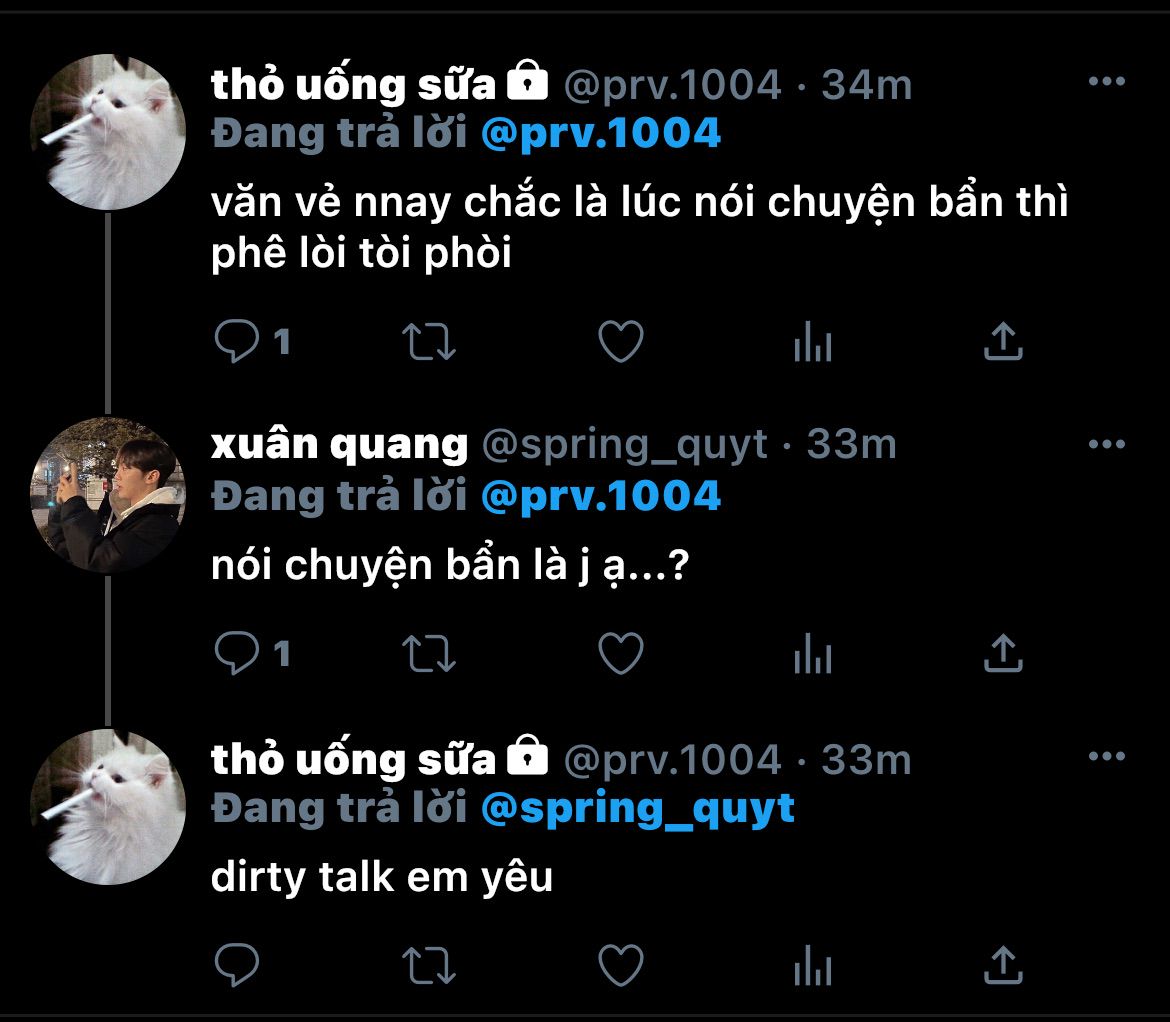
Task: Reply to the first tweet about văn vẻ
Action: pos(238,343)
